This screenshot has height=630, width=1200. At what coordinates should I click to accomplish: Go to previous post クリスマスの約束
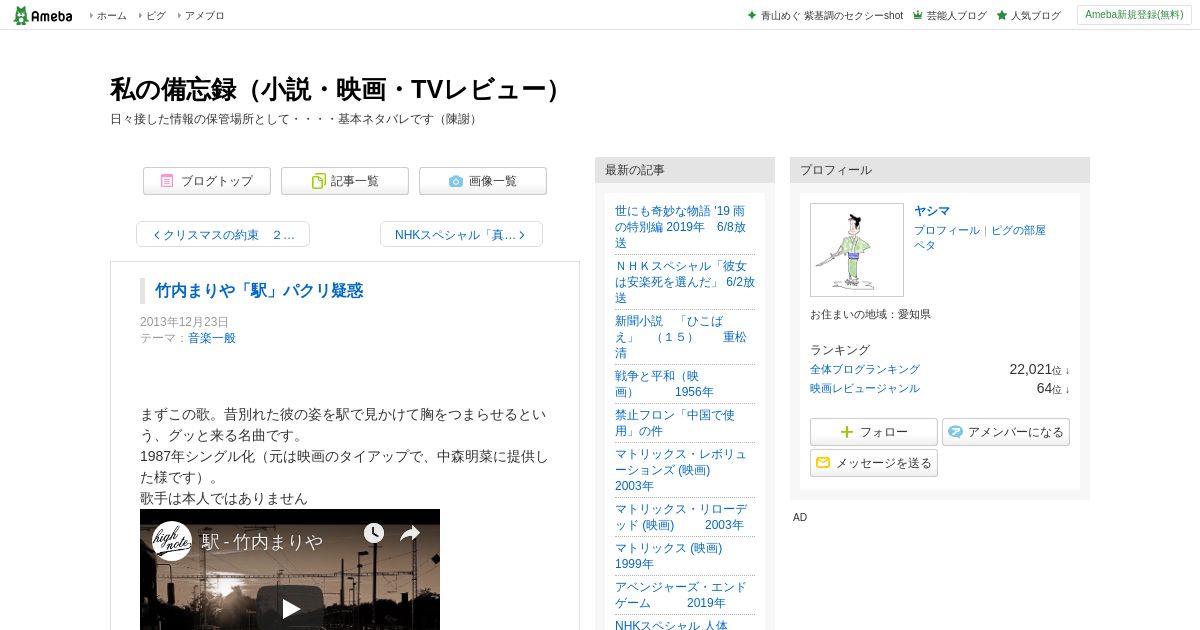(x=223, y=234)
